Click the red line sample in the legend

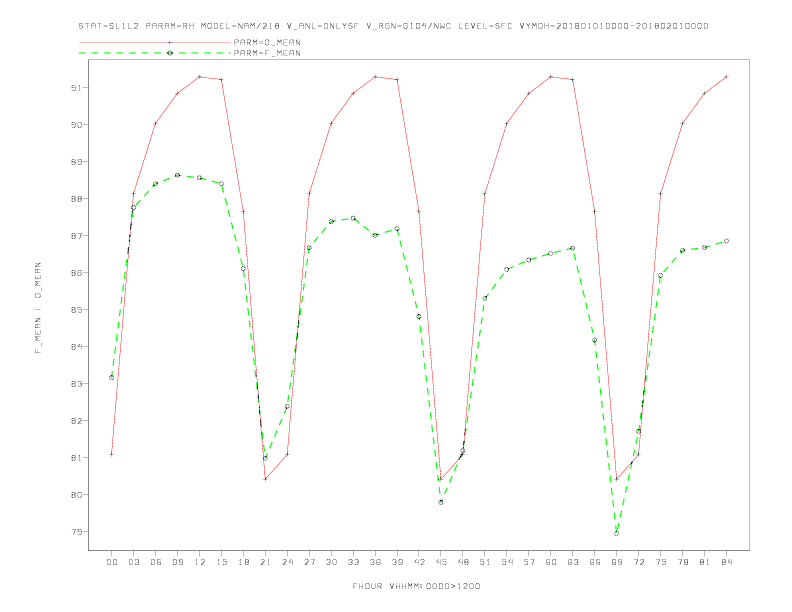tap(155, 42)
